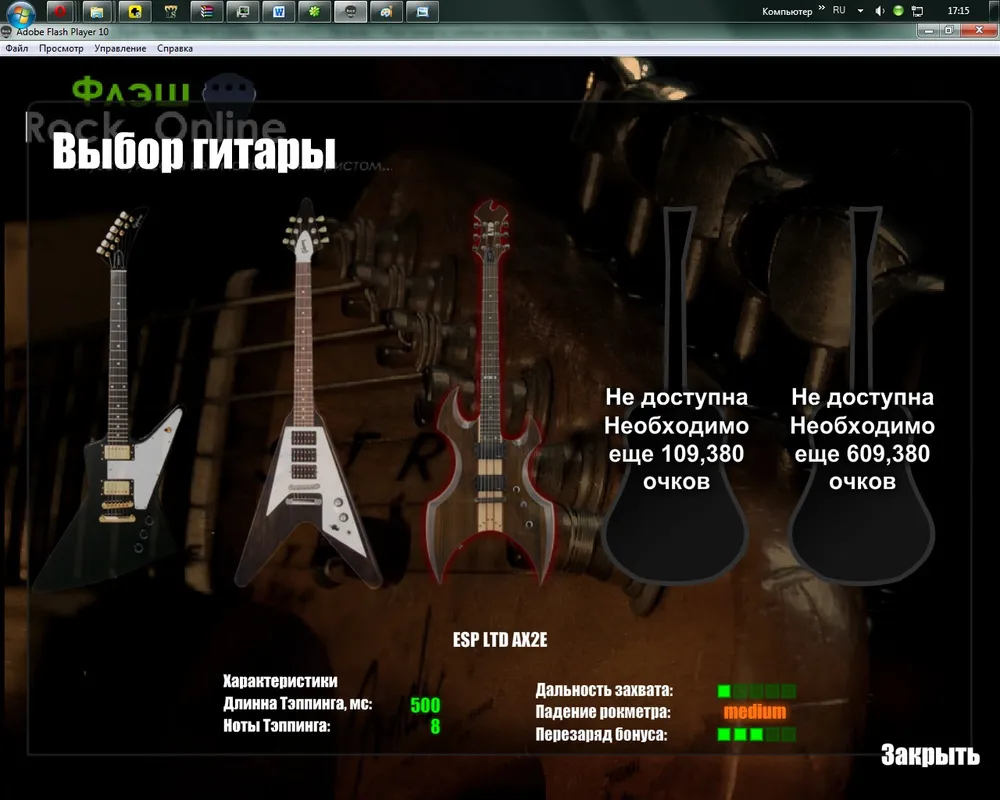Click the Выбор гитары title
1000x800 pixels.
(193, 151)
